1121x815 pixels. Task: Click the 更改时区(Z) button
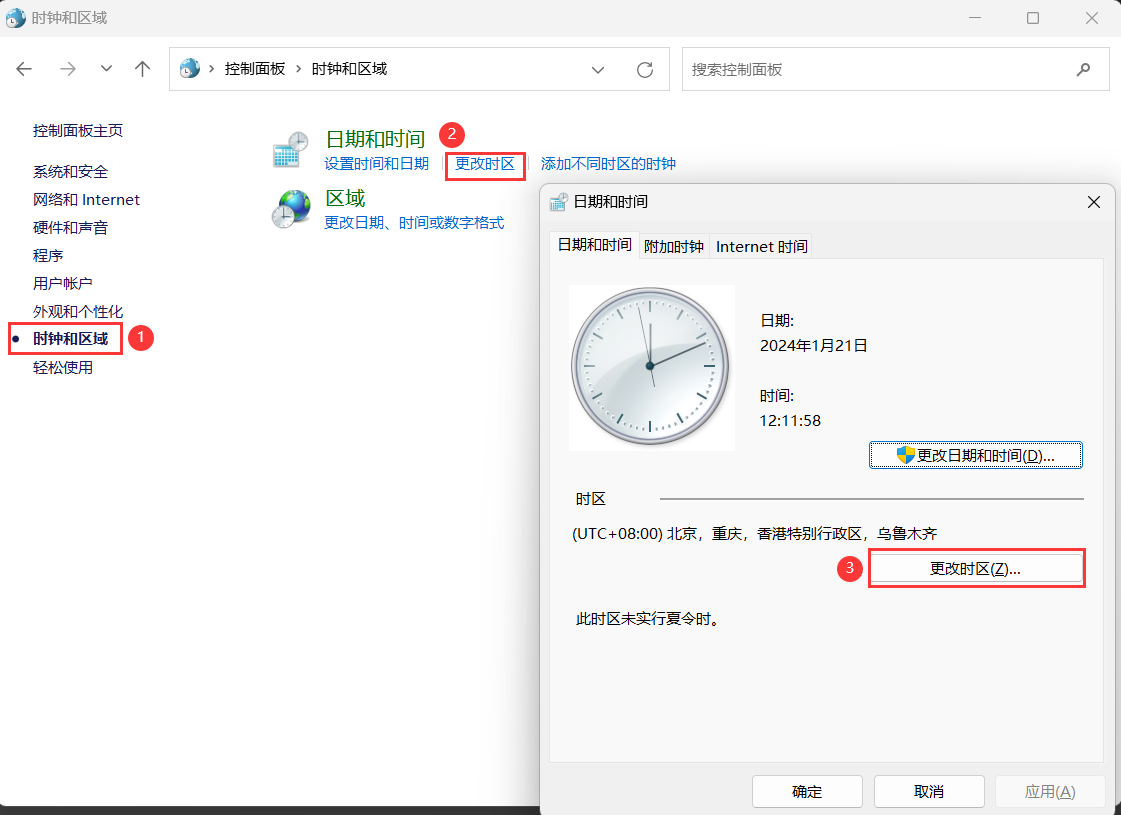[976, 567]
